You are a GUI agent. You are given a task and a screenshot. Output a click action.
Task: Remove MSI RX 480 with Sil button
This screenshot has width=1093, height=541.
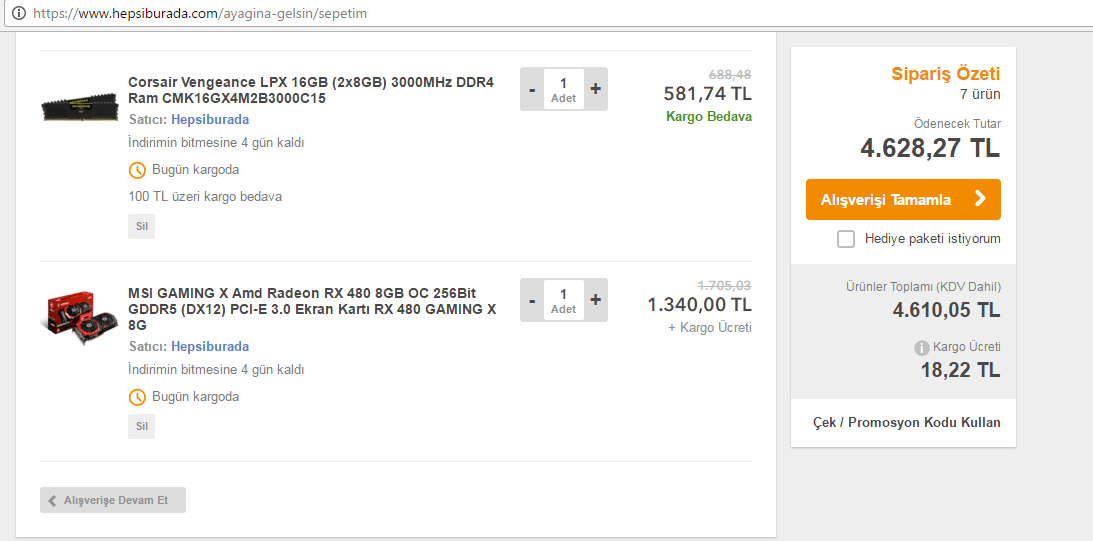[142, 426]
